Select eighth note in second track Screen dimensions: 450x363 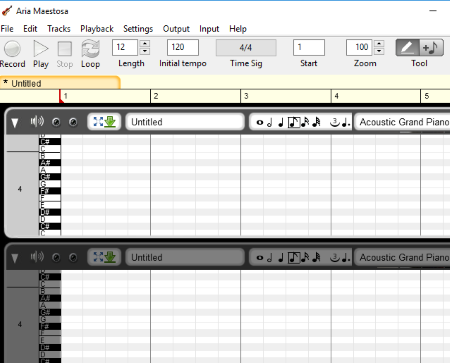click(x=294, y=258)
